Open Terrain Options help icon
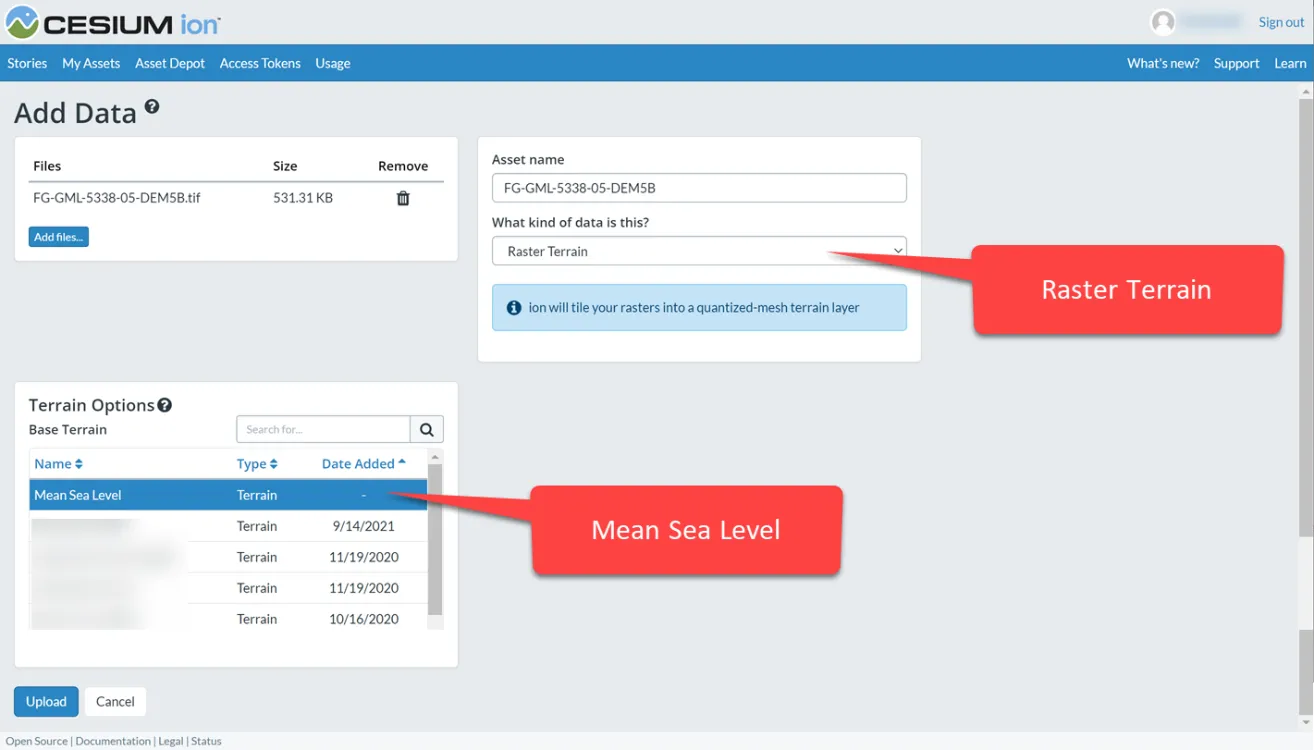1314x750 pixels. click(165, 405)
